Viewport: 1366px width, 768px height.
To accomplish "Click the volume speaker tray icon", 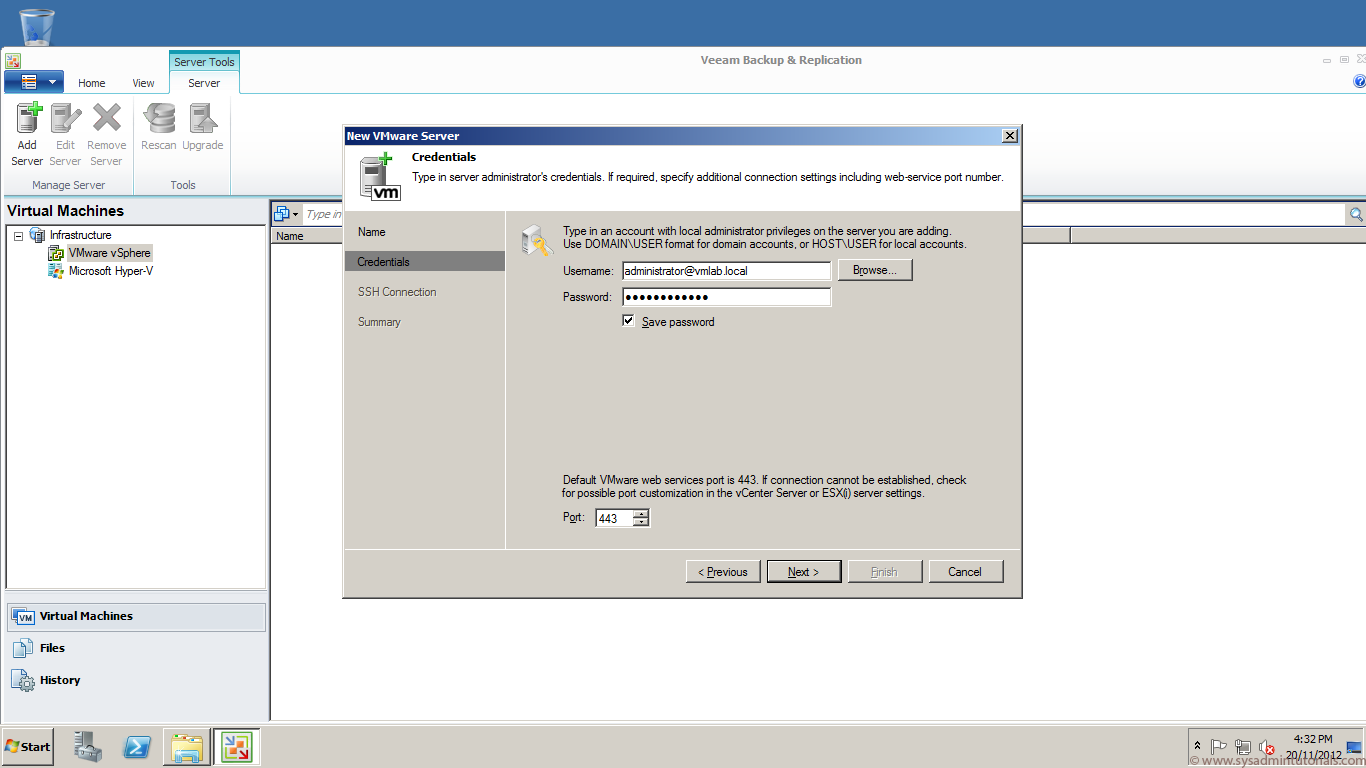I will [1267, 747].
